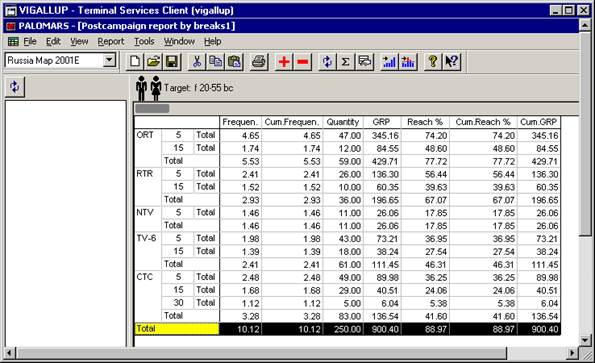Click the Target f 20-55 bc label
Screen dimensions: 595x363
pyautogui.click(x=198, y=88)
